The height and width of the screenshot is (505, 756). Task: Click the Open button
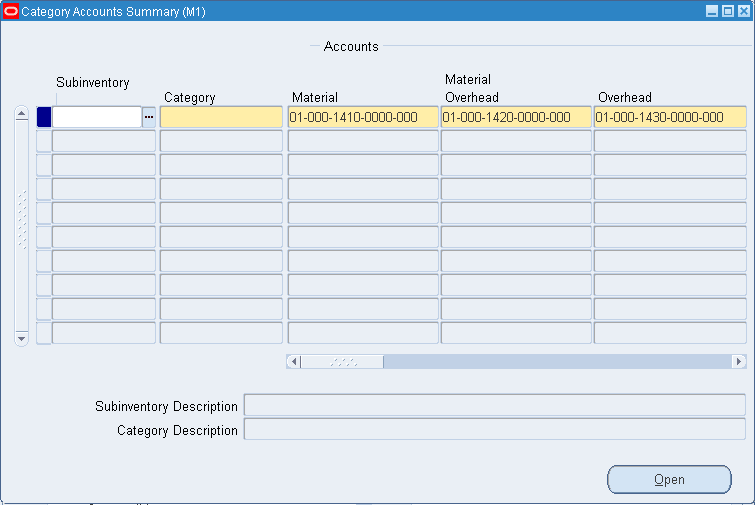669,479
